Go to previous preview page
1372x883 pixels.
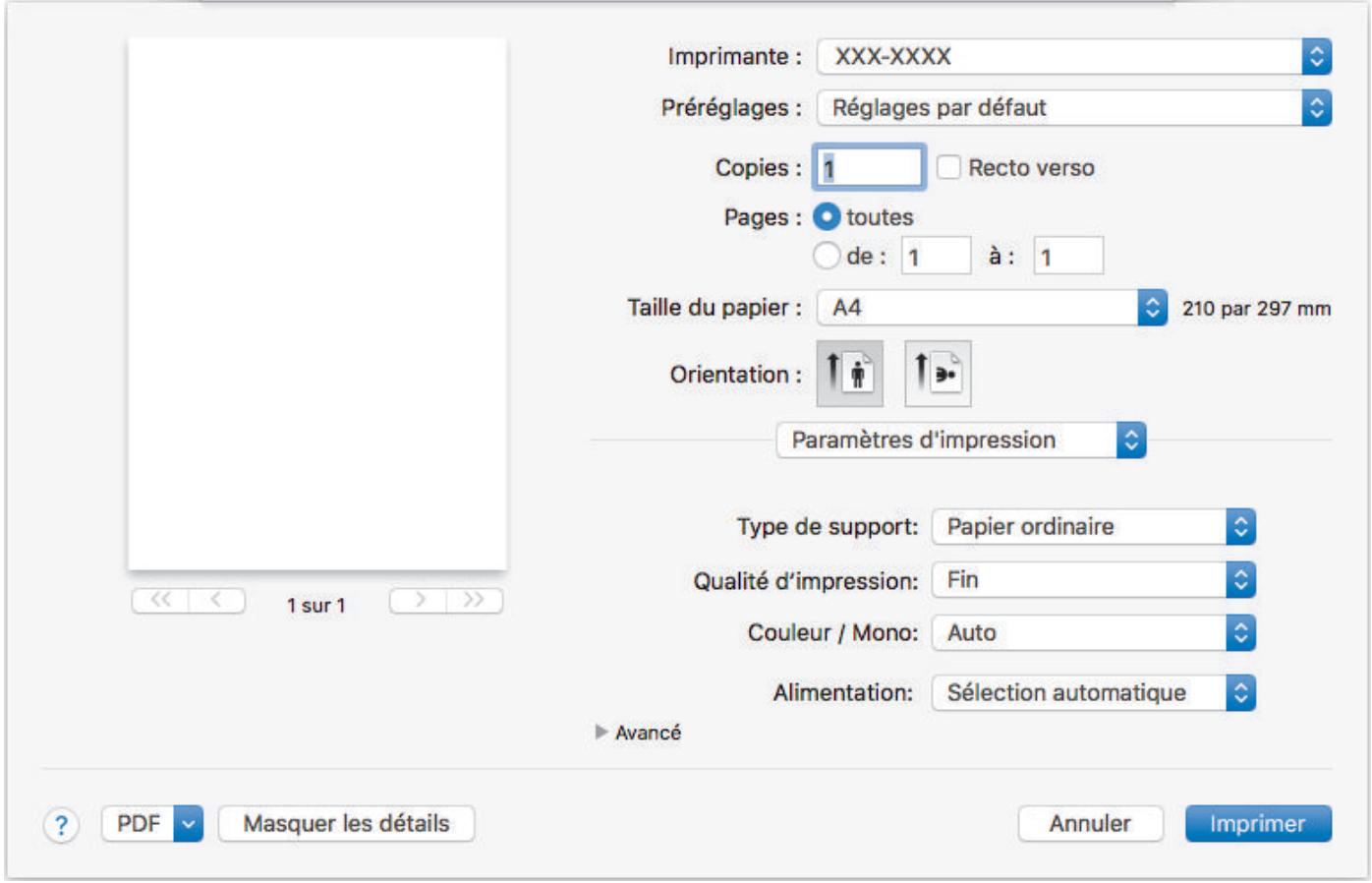[x=216, y=600]
